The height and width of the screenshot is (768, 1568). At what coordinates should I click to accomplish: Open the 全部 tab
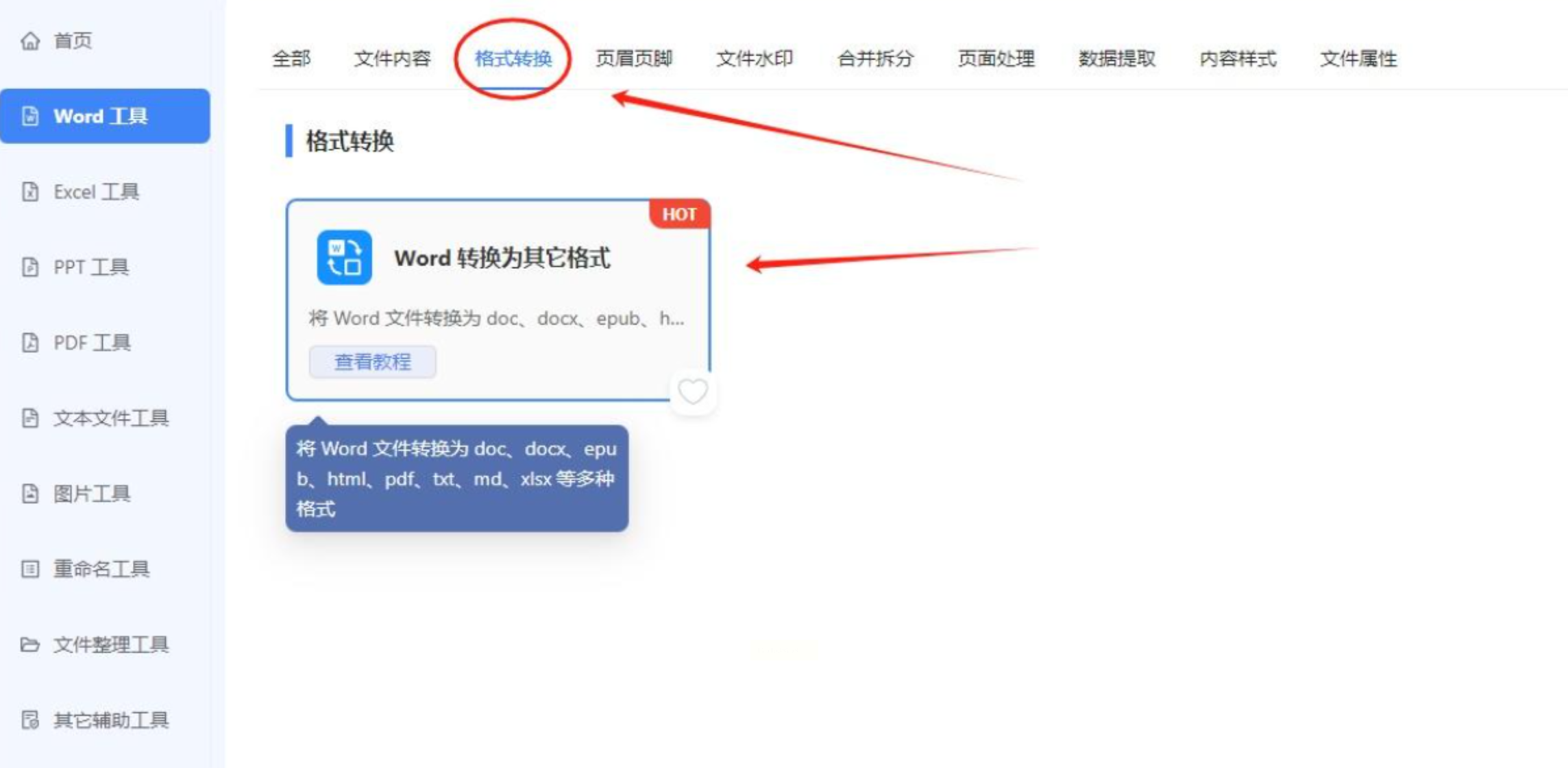[x=291, y=59]
